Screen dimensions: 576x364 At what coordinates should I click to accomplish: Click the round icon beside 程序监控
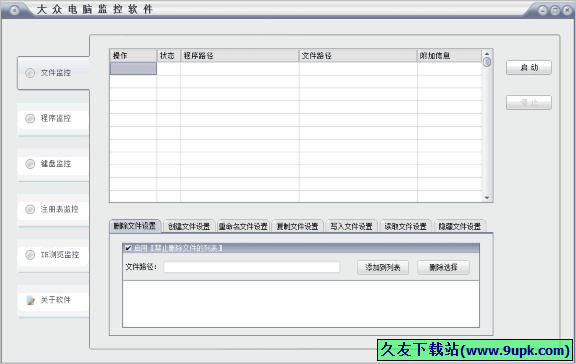tap(30, 118)
